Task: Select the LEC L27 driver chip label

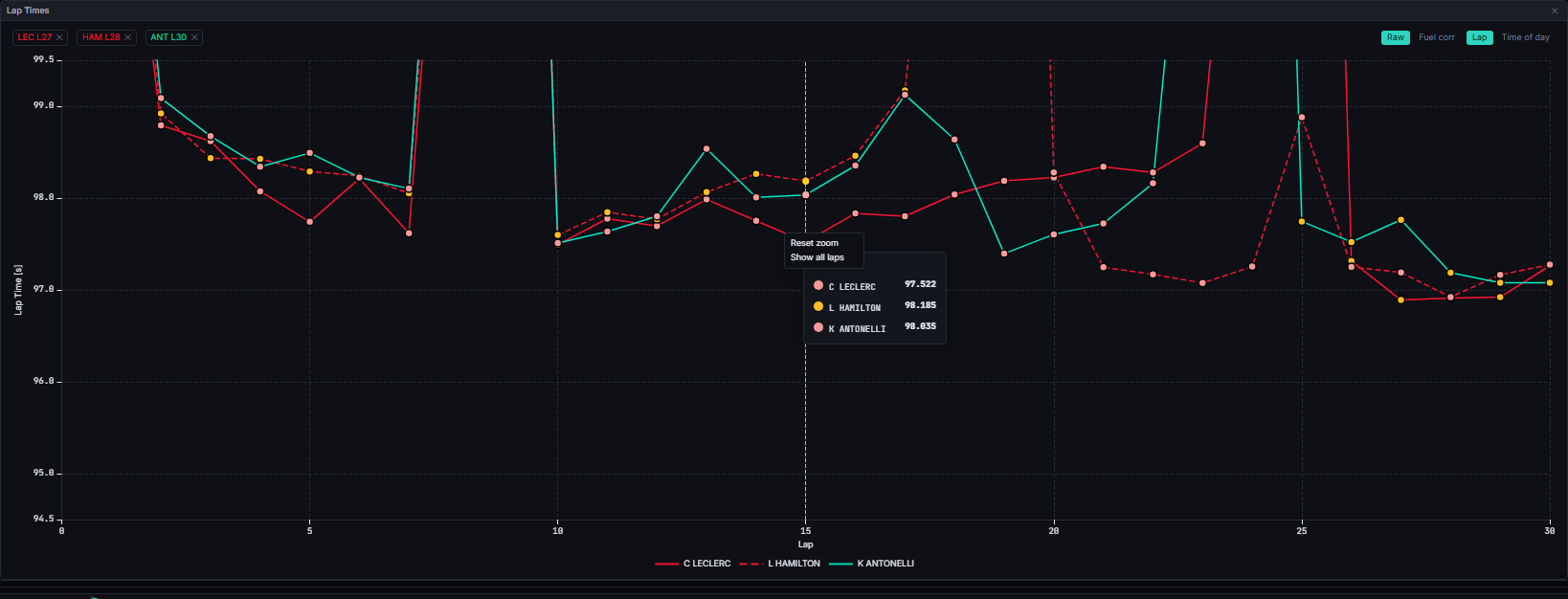Action: tap(35, 37)
